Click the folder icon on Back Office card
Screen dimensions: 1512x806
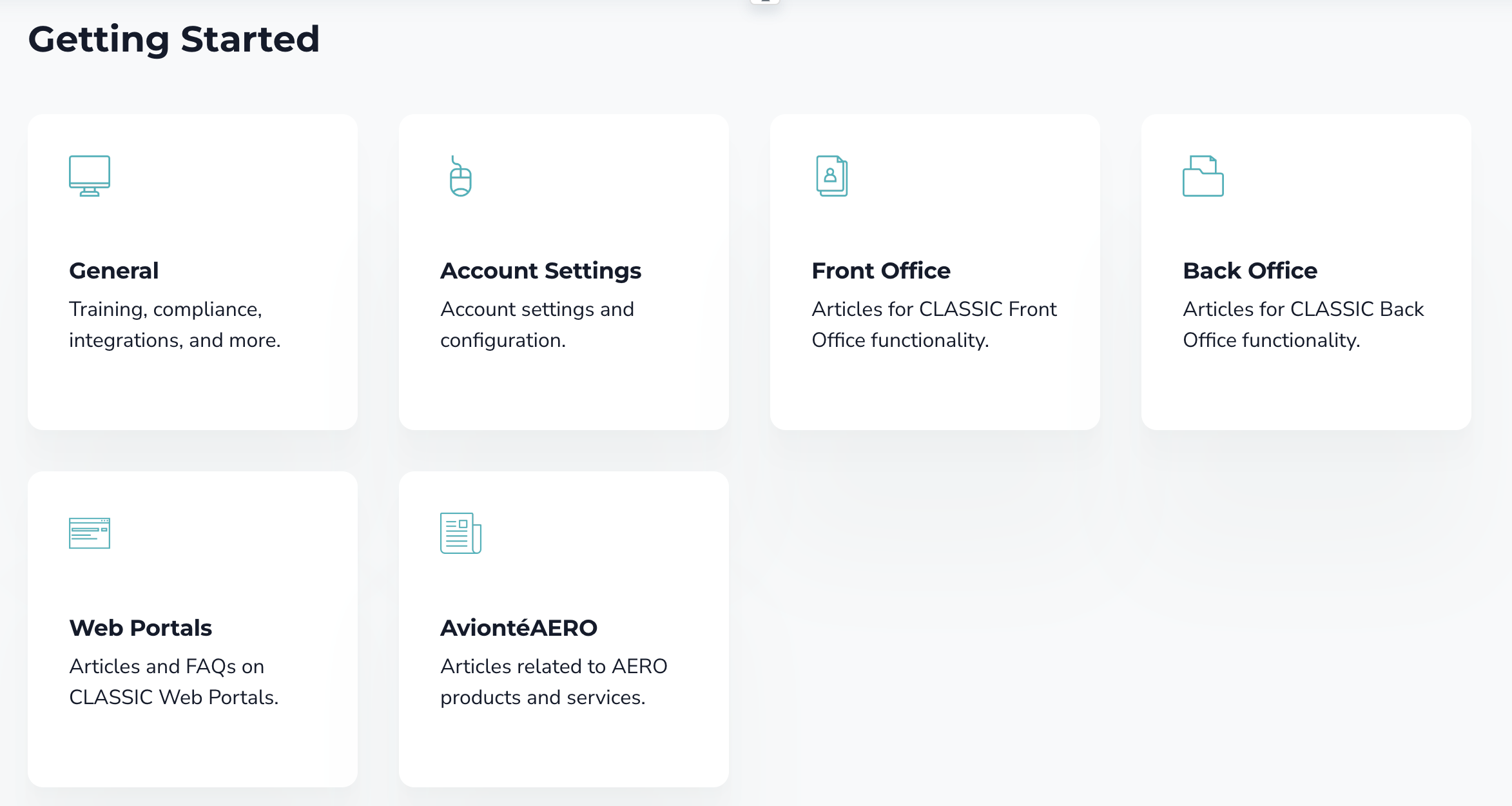[x=1203, y=175]
